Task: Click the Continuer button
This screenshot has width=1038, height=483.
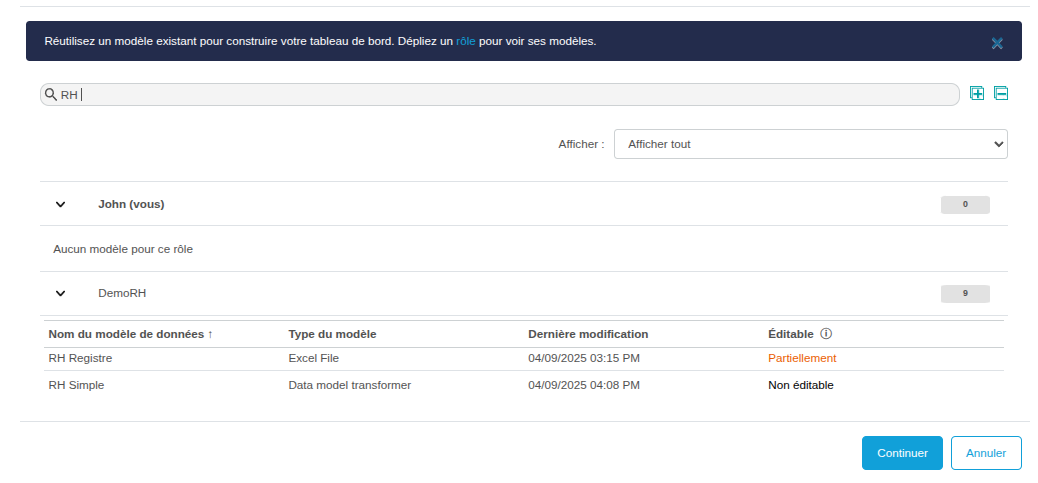Action: 902,453
